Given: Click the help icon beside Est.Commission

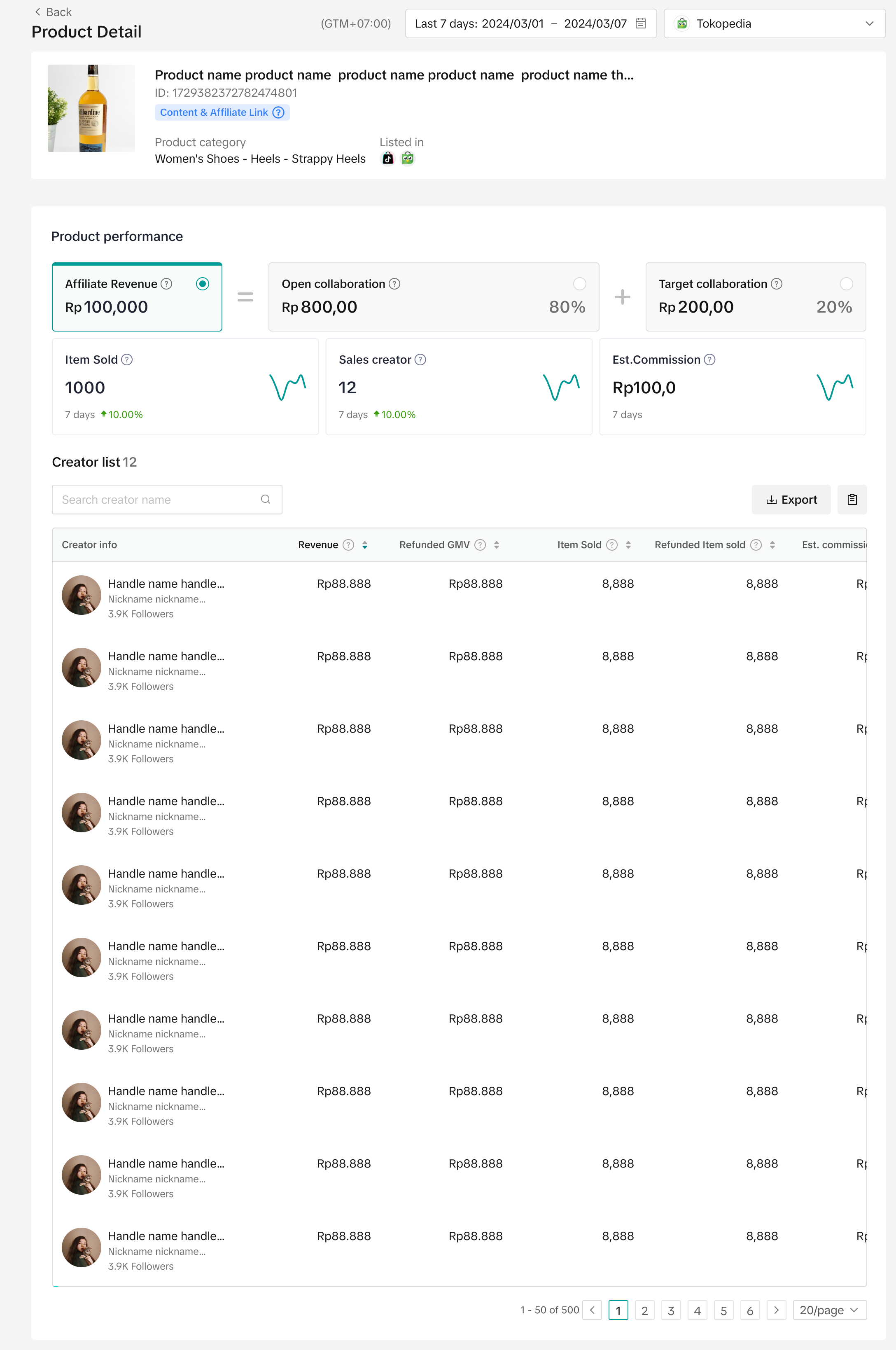Looking at the screenshot, I should pos(709,360).
